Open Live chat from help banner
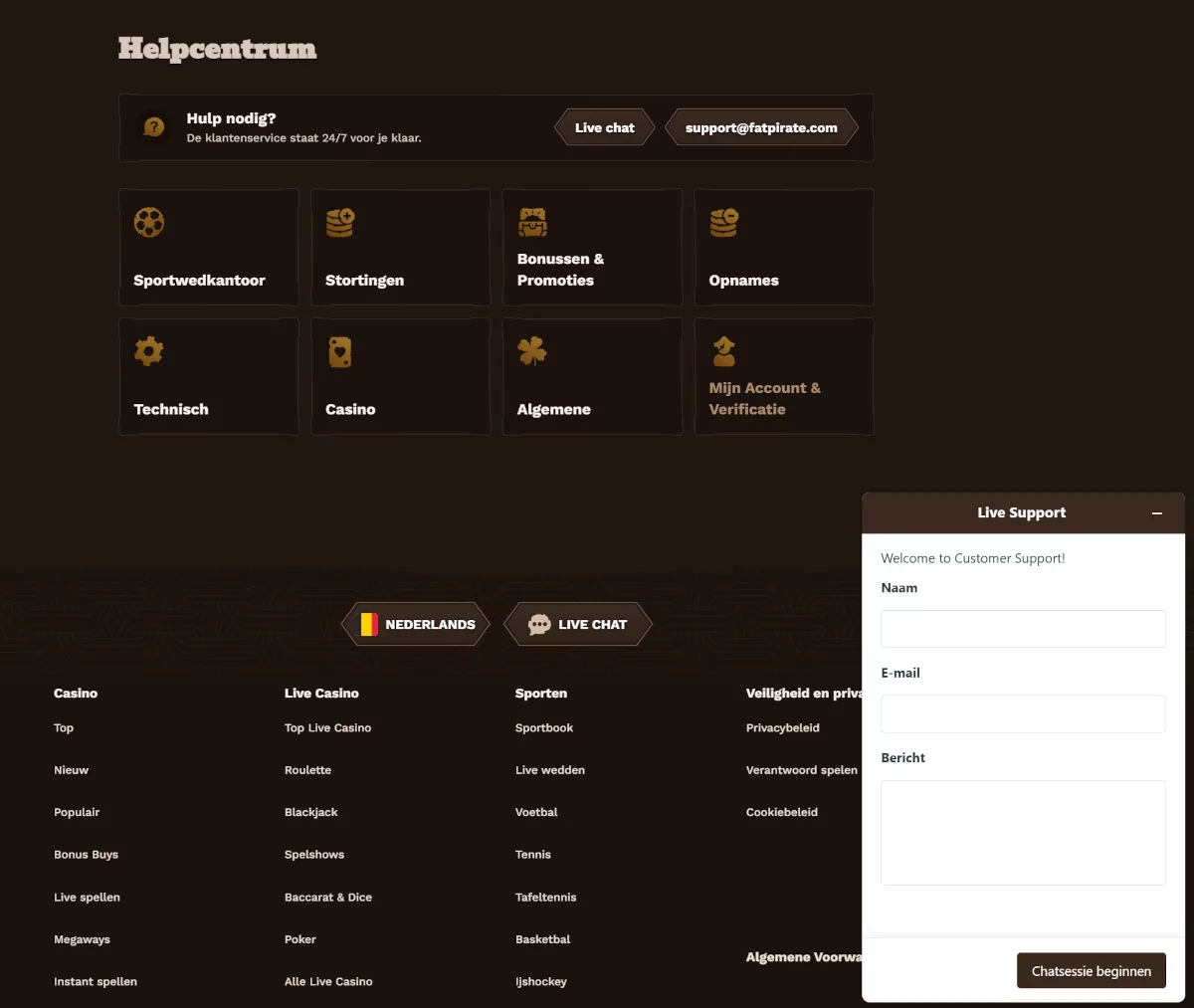1194x1008 pixels. [x=605, y=127]
